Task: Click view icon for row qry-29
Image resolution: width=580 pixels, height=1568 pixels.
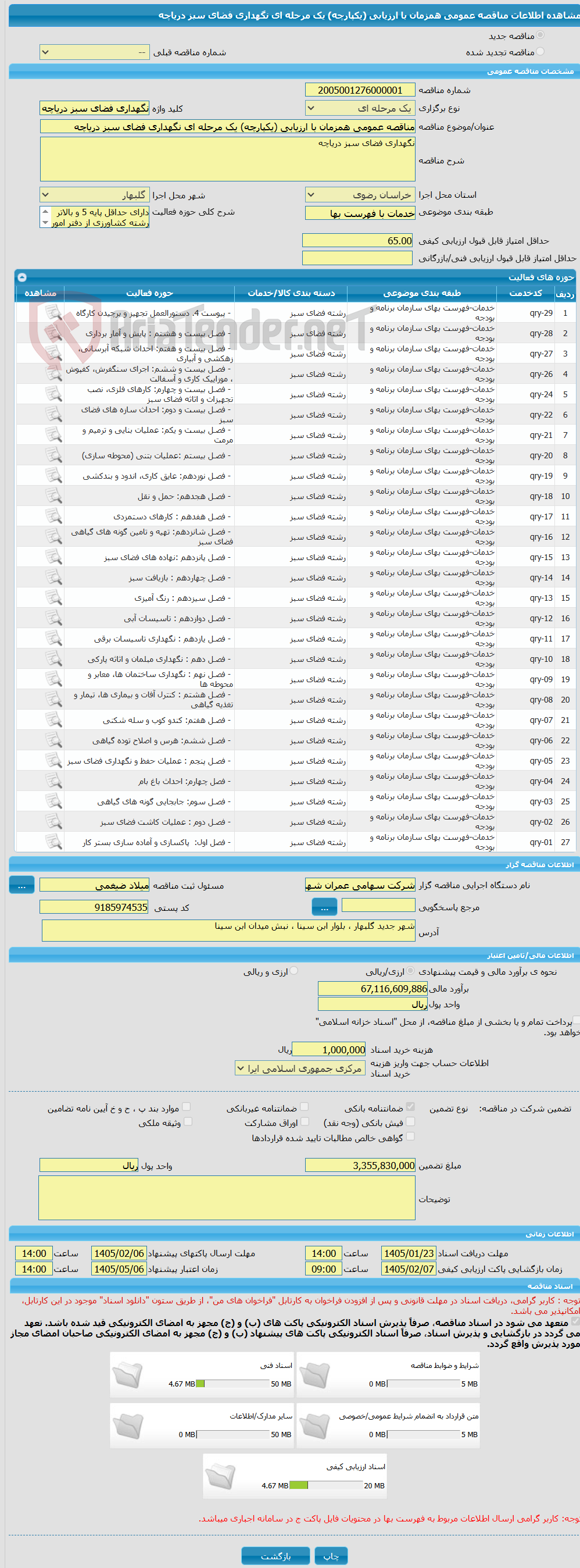Action: click(x=53, y=313)
